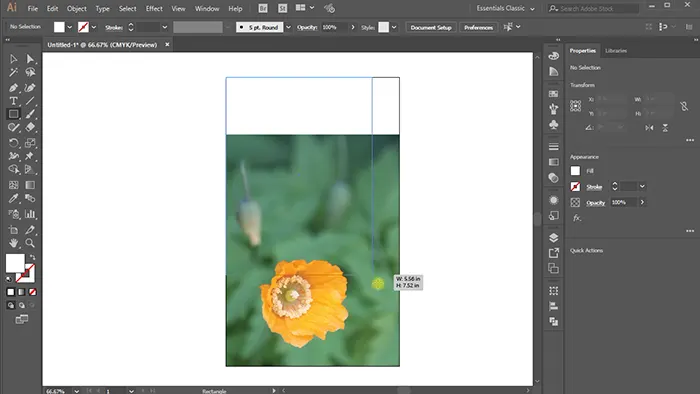Open the fill color dropdown in control bar
The height and width of the screenshot is (394, 700).
pyautogui.click(x=70, y=27)
